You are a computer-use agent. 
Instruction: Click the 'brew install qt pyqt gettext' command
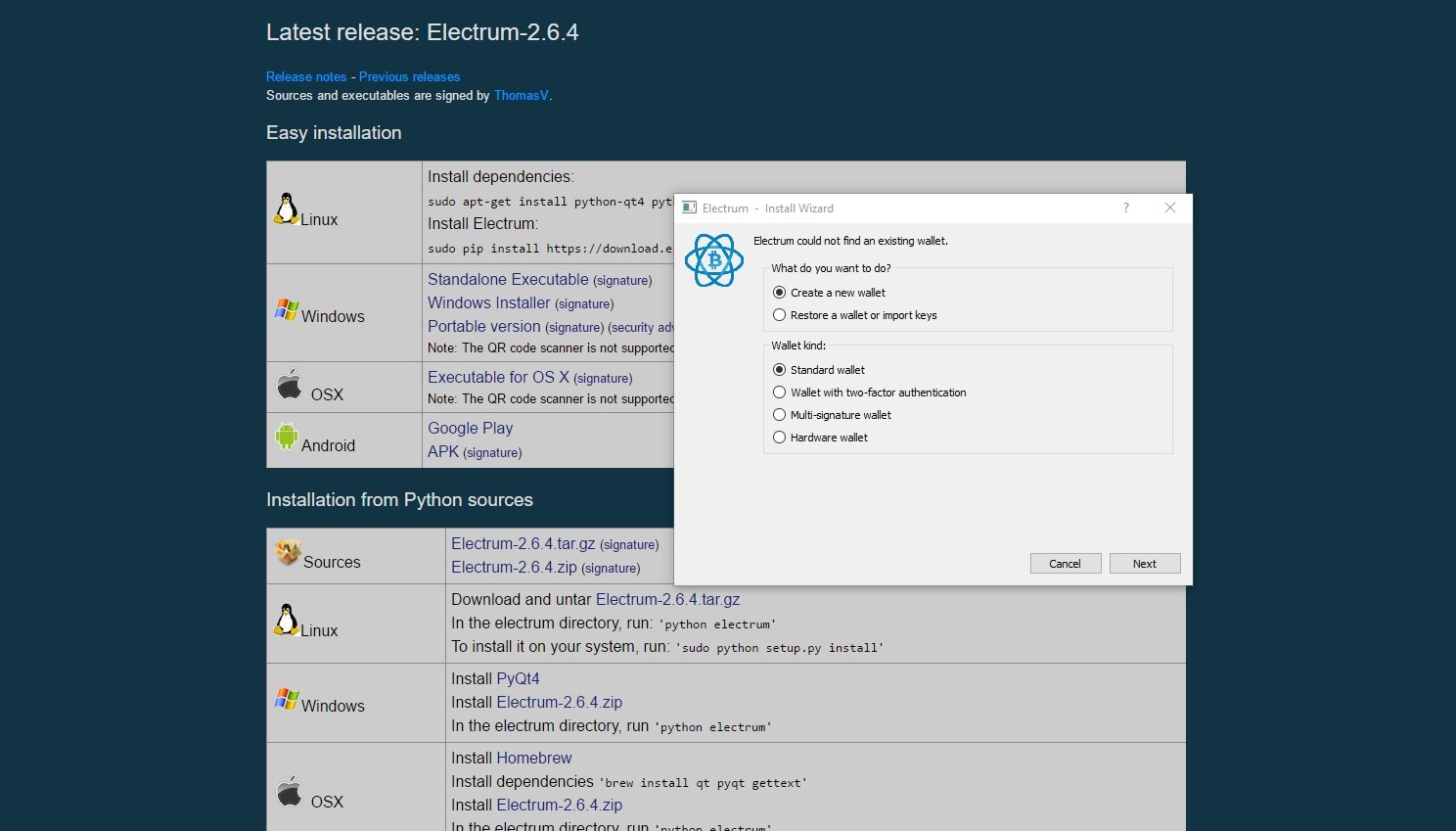click(x=703, y=783)
